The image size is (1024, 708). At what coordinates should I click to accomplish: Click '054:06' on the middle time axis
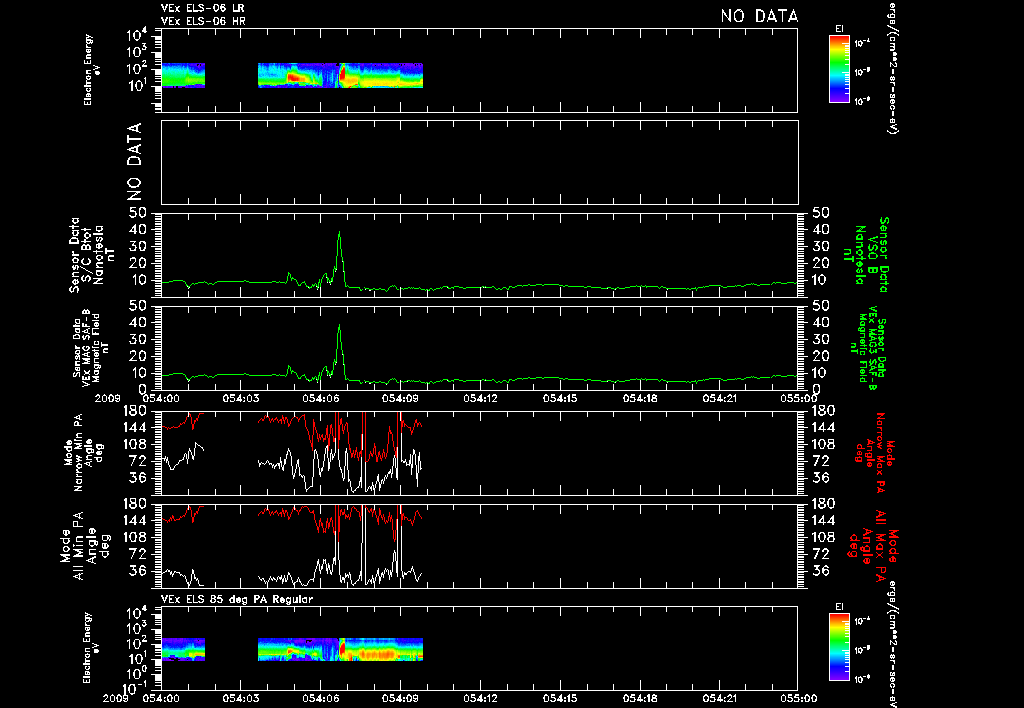pyautogui.click(x=320, y=398)
